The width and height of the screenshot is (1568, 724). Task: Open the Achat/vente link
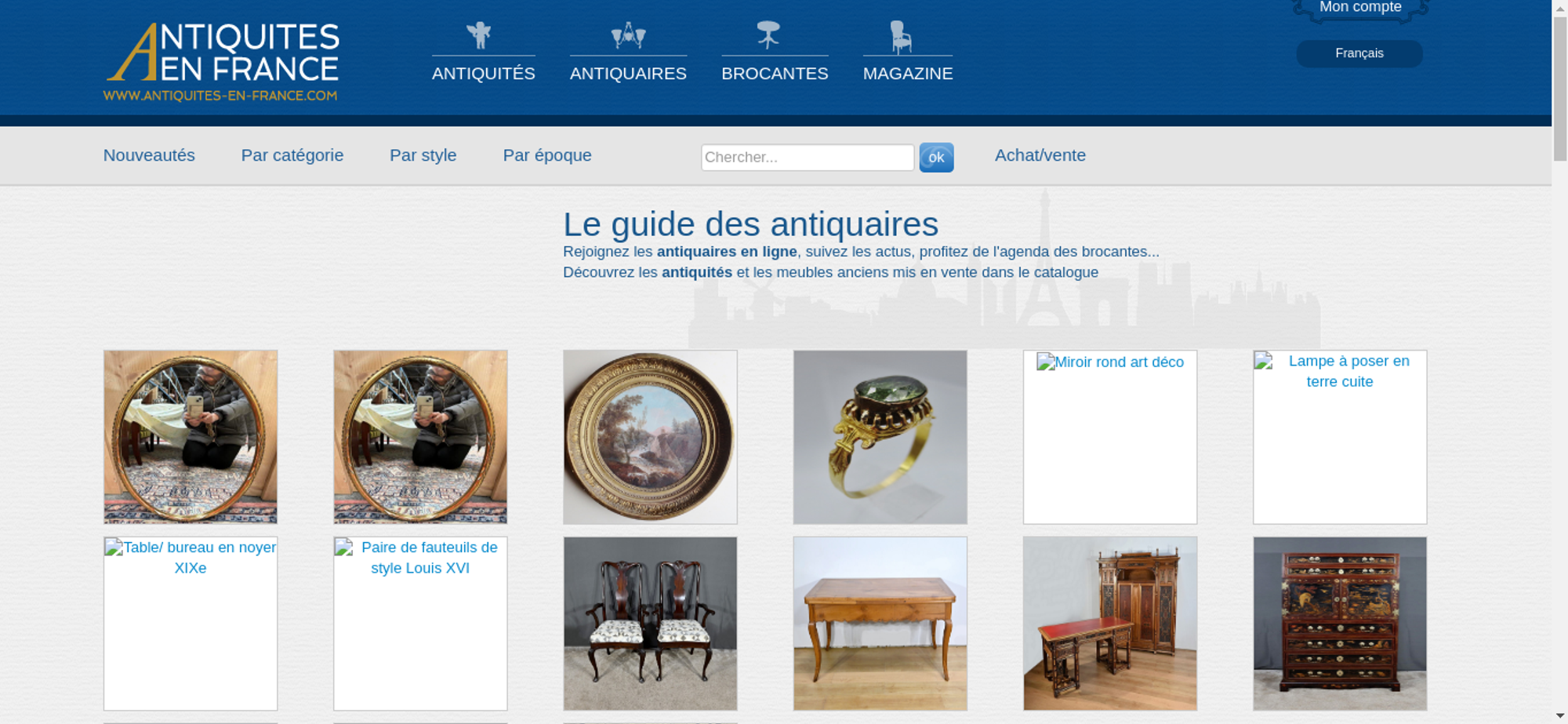click(1040, 155)
